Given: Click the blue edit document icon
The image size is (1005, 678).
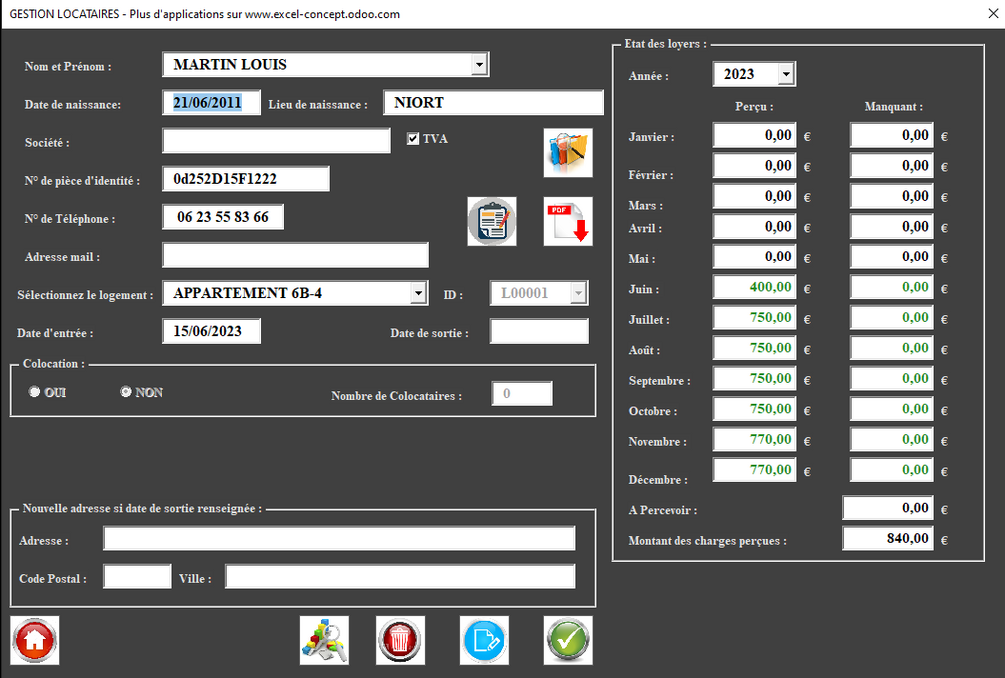Looking at the screenshot, I should pos(485,640).
